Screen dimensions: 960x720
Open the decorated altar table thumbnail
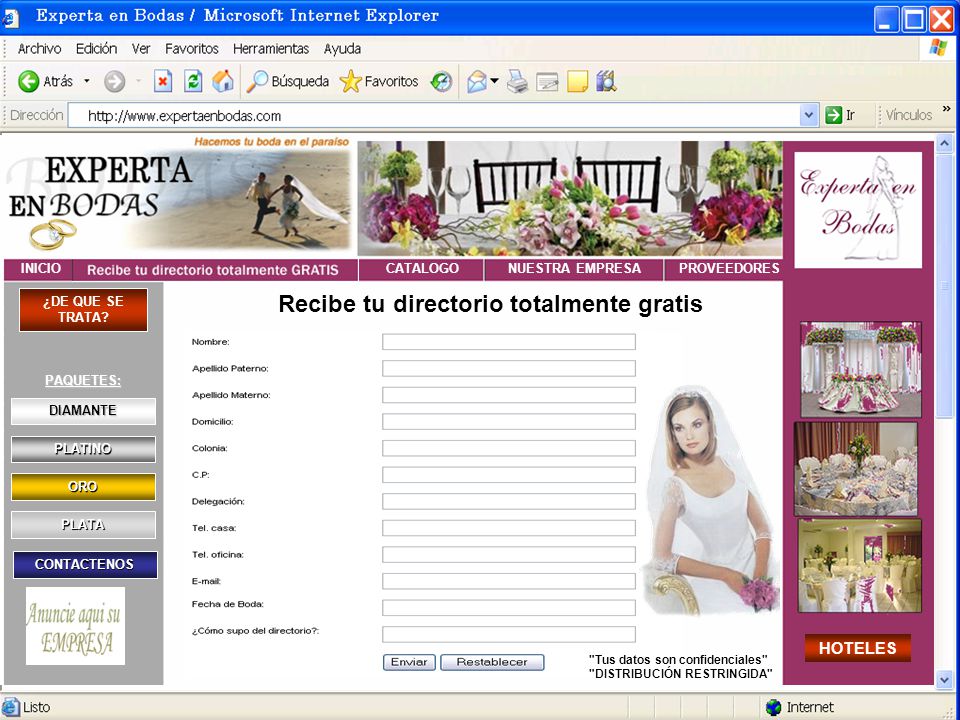(861, 370)
